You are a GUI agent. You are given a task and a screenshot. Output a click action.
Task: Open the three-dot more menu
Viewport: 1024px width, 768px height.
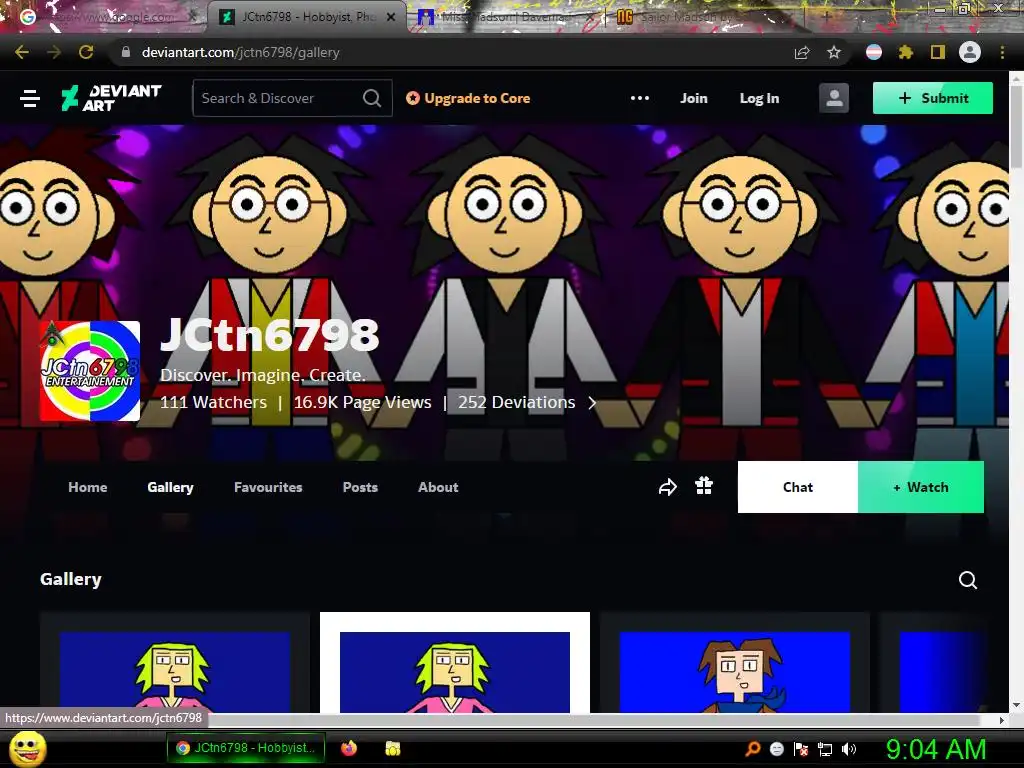coord(640,98)
